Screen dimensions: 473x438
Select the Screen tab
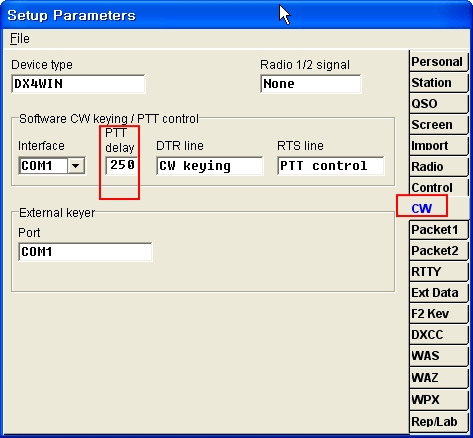point(438,125)
